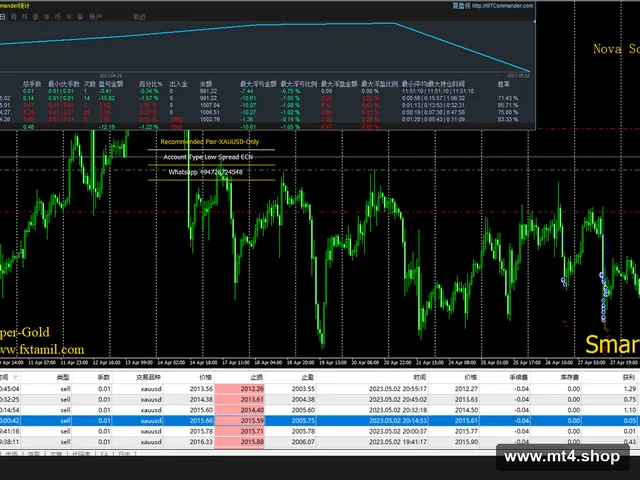The image size is (640, 480).
Task: Switch to the 季 (quarter) statistics tab
Action: [36, 17]
